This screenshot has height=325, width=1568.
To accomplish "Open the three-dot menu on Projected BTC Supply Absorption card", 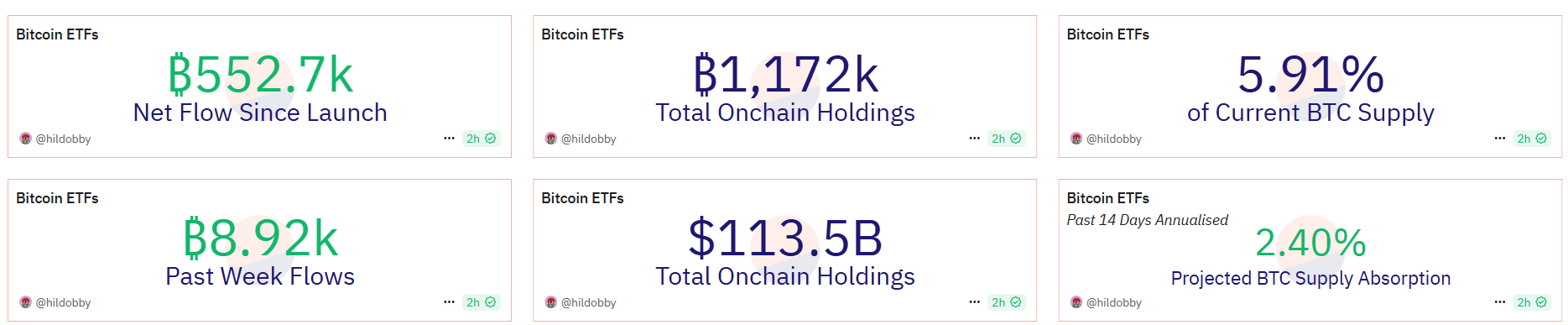I will tap(1500, 302).
